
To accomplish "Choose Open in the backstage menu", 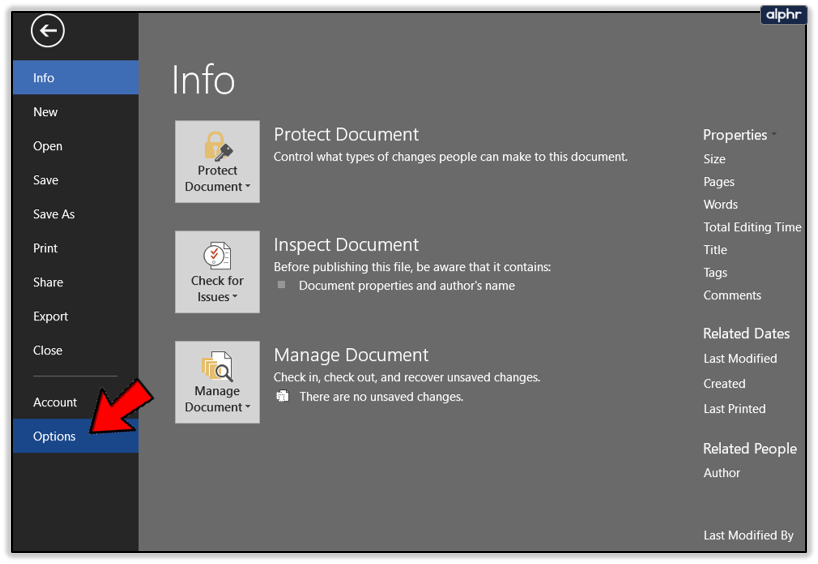I will coord(76,146).
